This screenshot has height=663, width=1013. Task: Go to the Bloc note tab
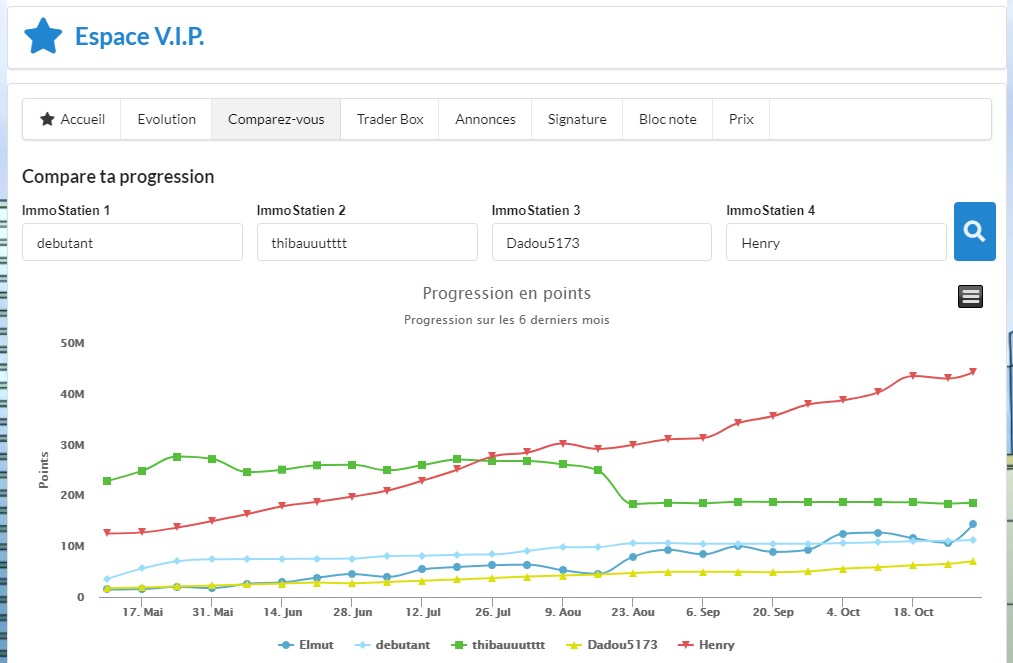point(667,119)
